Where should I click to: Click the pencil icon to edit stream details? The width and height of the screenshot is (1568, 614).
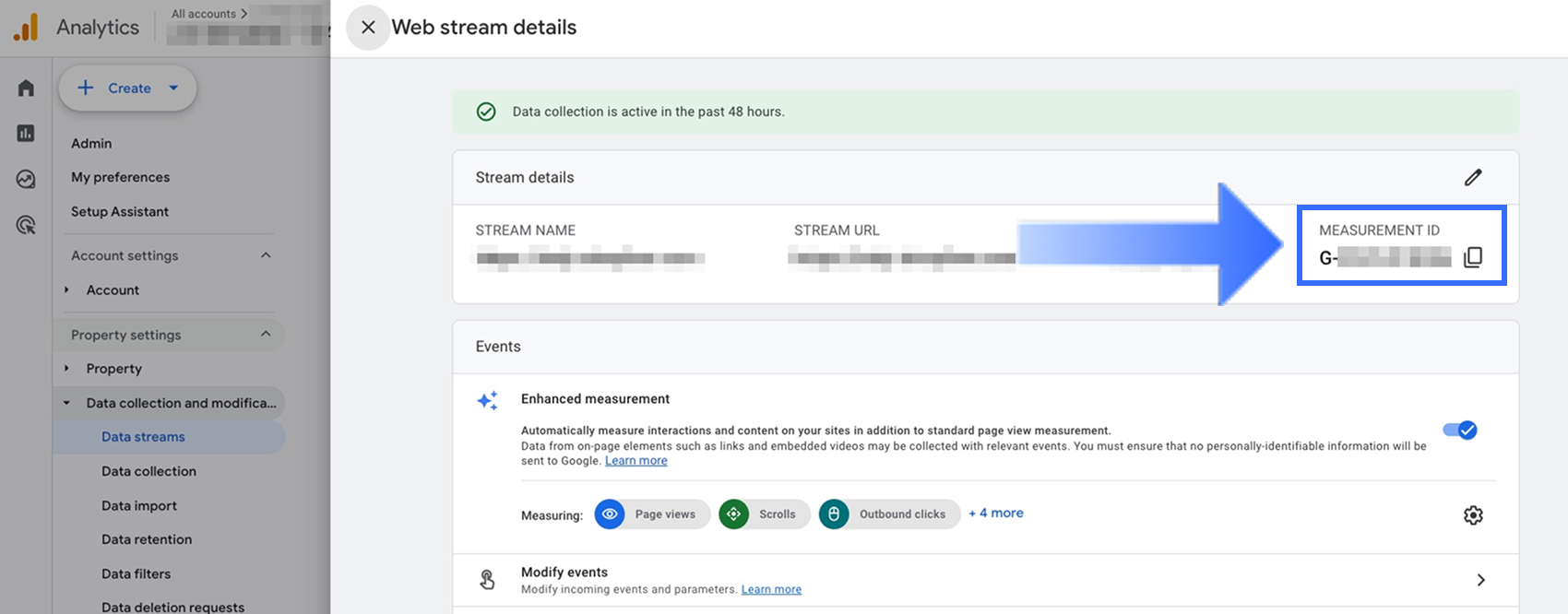pos(1473,177)
